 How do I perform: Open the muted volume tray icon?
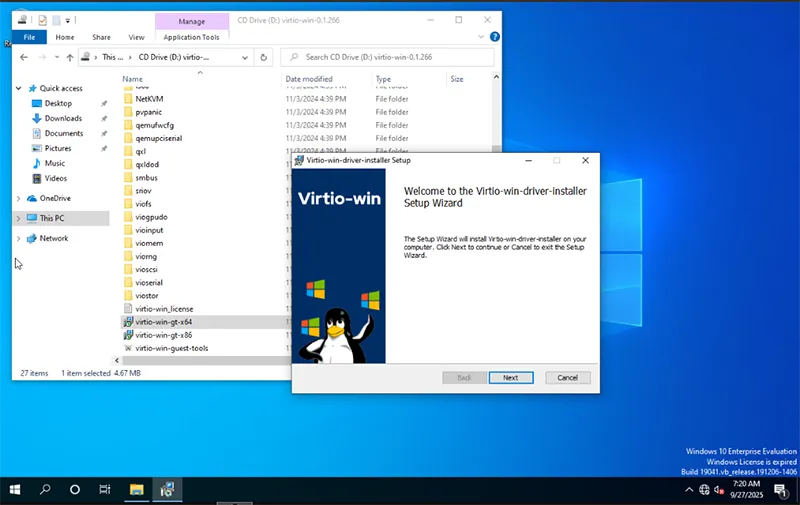[719, 490]
